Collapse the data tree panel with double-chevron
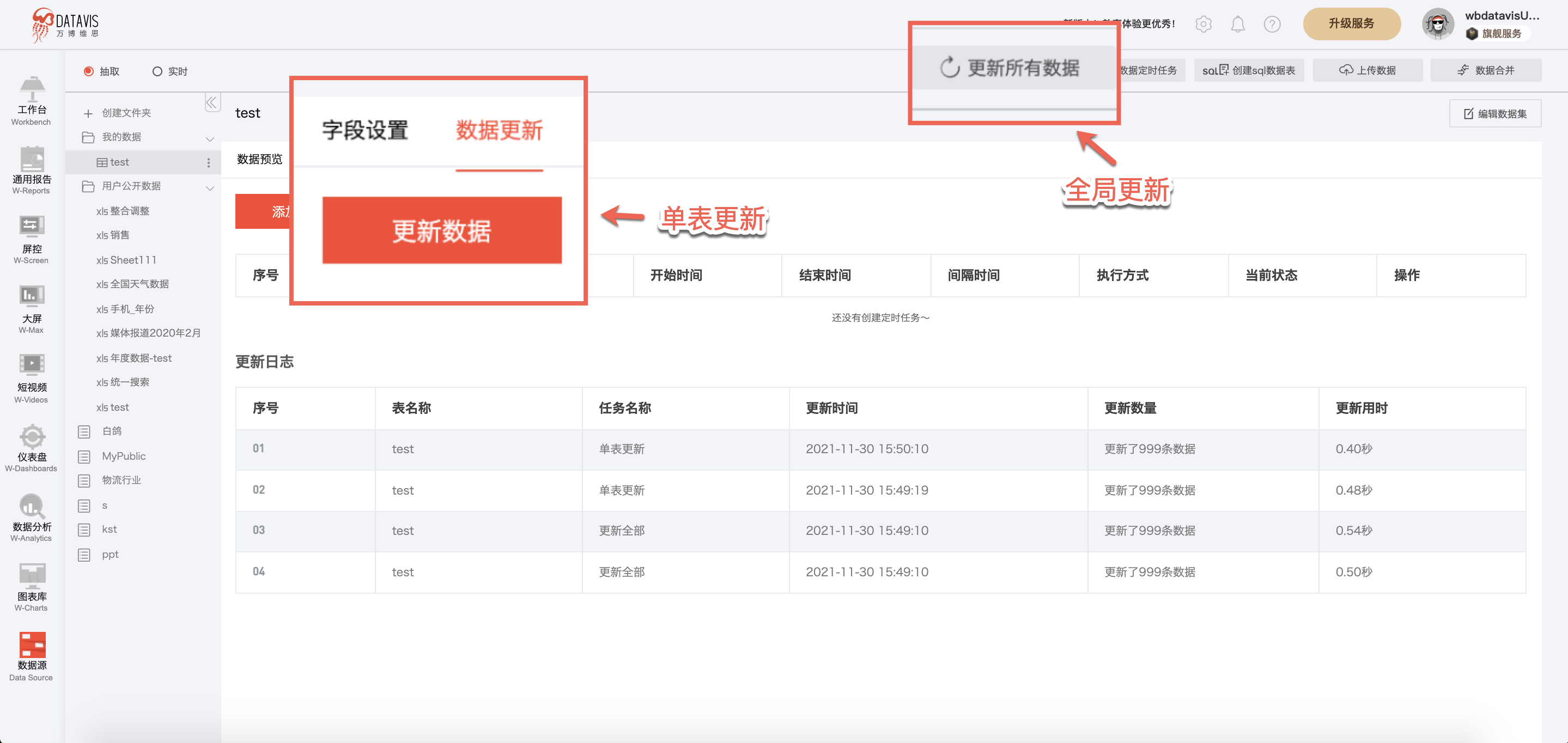The width and height of the screenshot is (1568, 743). (x=212, y=102)
